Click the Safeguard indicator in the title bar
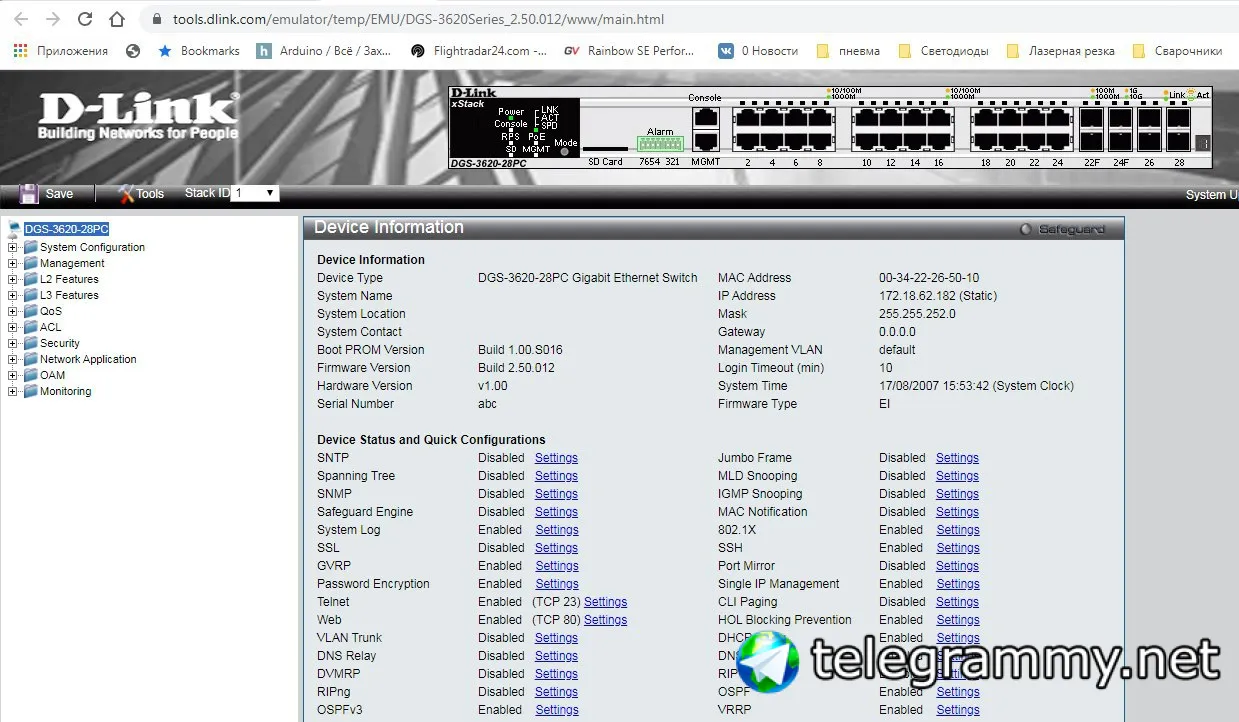The height and width of the screenshot is (722, 1239). [x=1062, y=229]
